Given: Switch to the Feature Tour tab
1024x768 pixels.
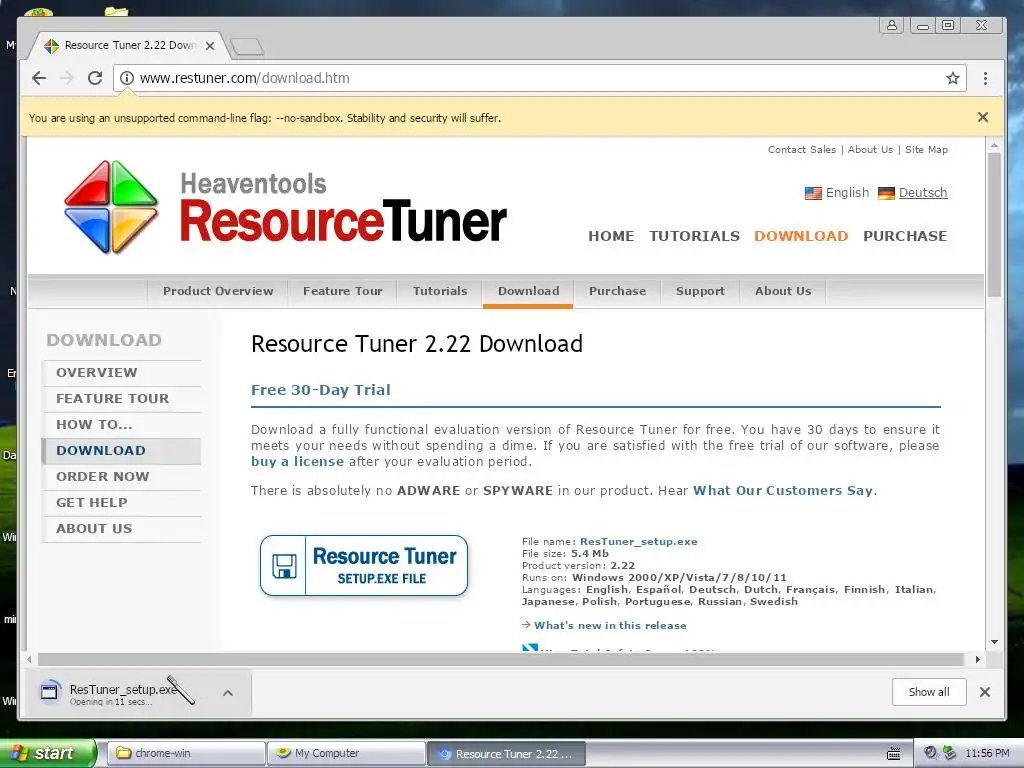Looking at the screenshot, I should pos(342,291).
